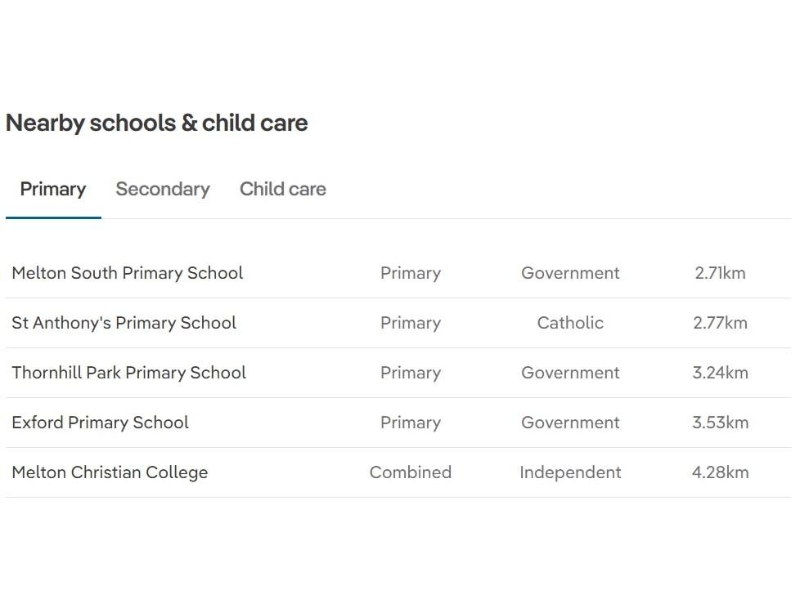Viewport: 800px width, 600px height.
Task: Open the Child care tab
Action: (282, 189)
